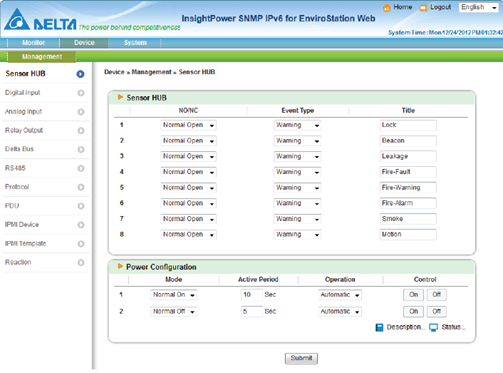
Task: Open Automatic operation dropdown for power row 1
Action: [x=340, y=295]
